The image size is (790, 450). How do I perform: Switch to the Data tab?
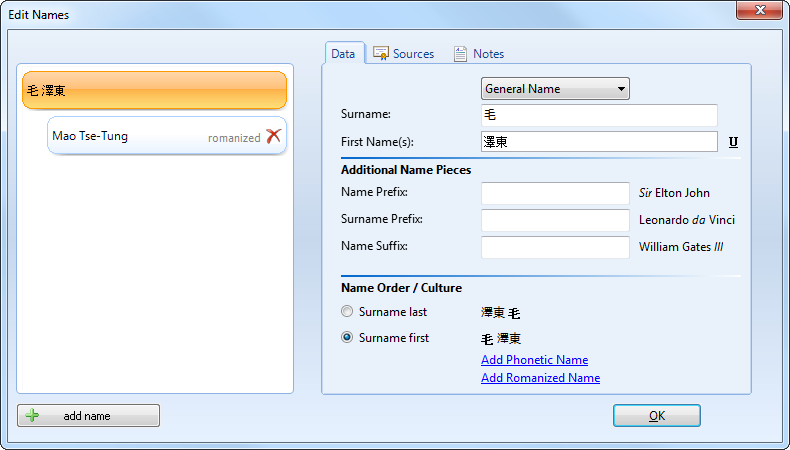(x=343, y=54)
